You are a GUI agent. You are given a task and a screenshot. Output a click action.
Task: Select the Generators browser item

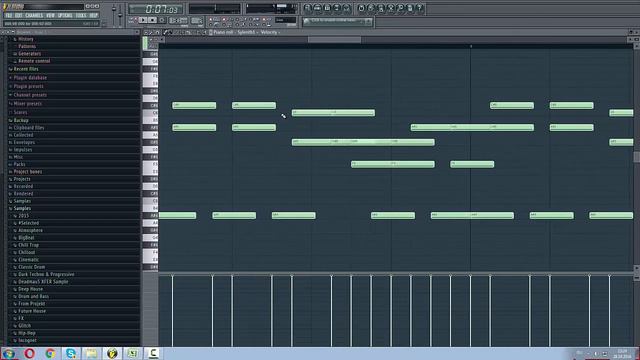click(x=29, y=53)
